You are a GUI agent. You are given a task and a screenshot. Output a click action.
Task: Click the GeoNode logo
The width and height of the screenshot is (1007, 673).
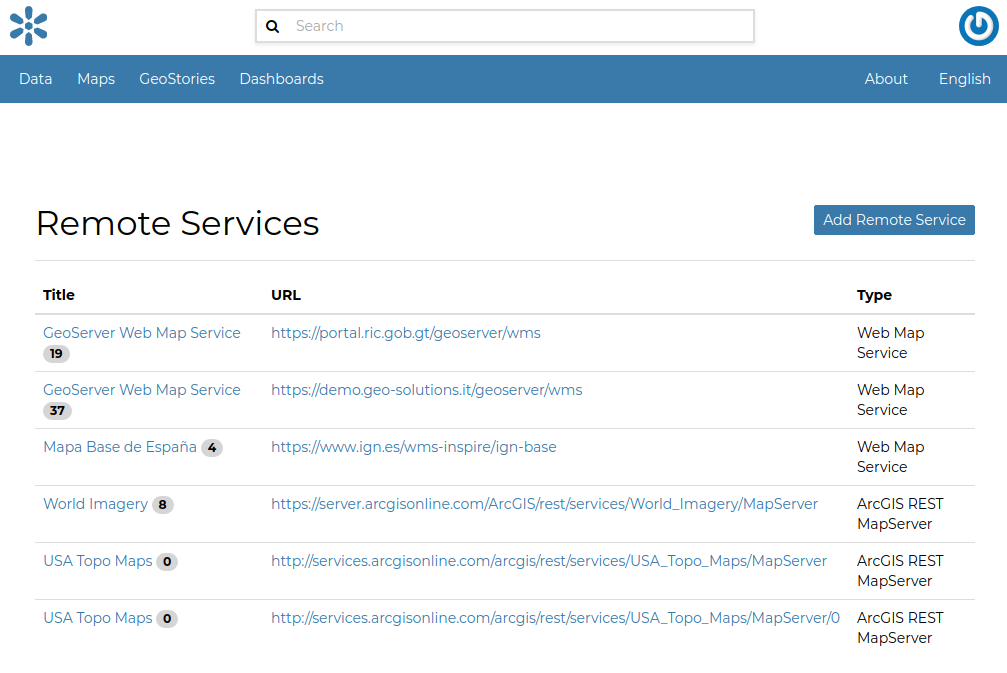(x=28, y=26)
